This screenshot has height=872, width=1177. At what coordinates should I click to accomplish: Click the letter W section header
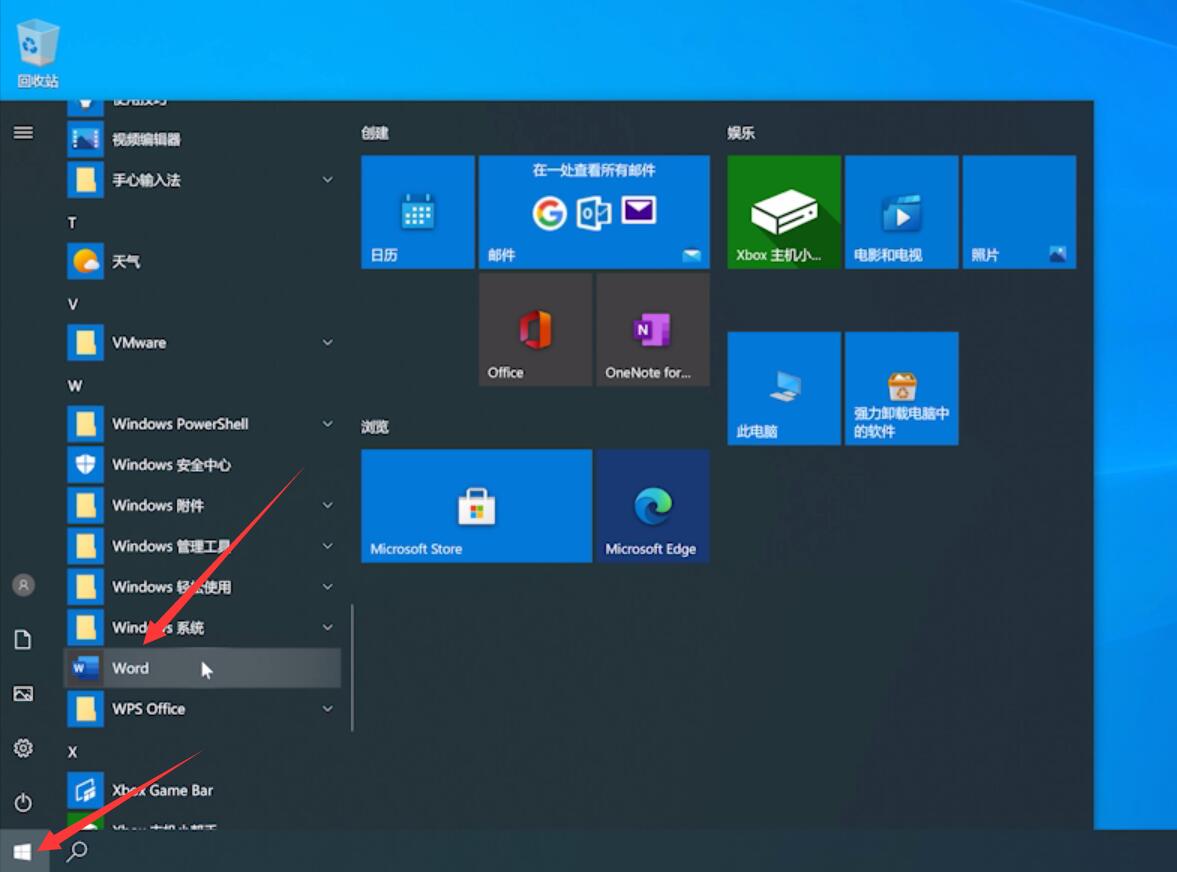coord(74,386)
